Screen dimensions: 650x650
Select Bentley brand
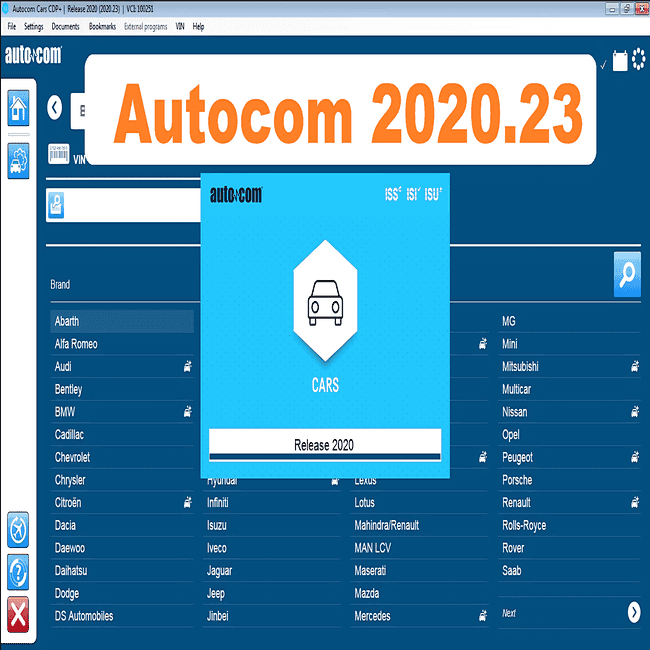pos(122,389)
